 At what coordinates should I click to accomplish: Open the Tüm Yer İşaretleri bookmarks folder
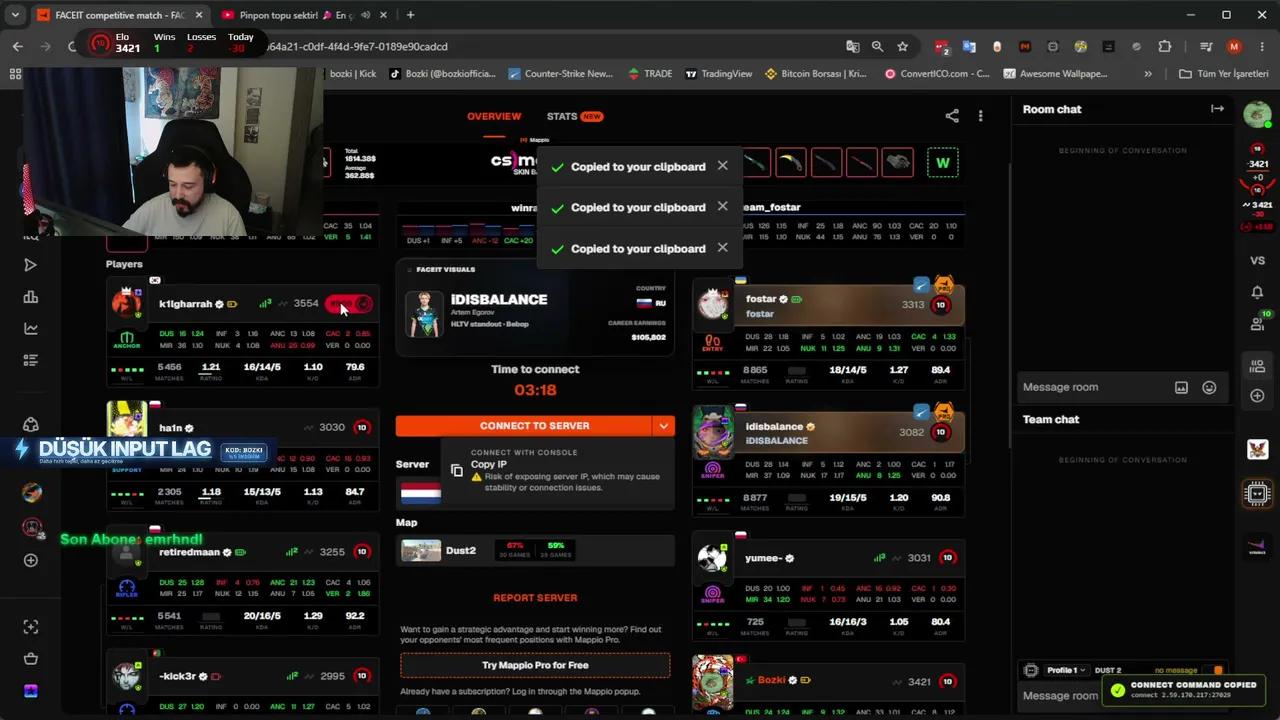pyautogui.click(x=1223, y=73)
